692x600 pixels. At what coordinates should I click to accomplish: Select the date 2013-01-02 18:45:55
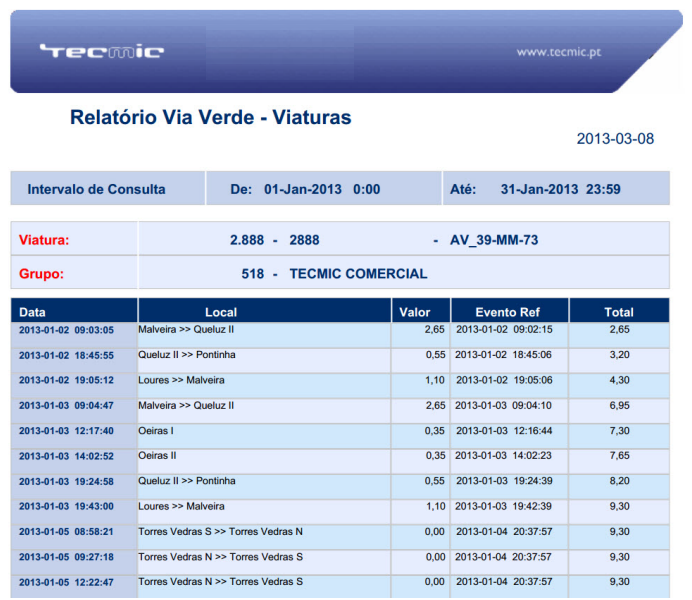pos(66,355)
